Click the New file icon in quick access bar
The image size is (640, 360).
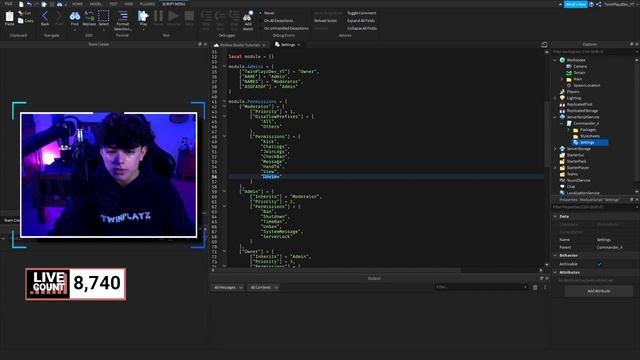(x=21, y=4)
